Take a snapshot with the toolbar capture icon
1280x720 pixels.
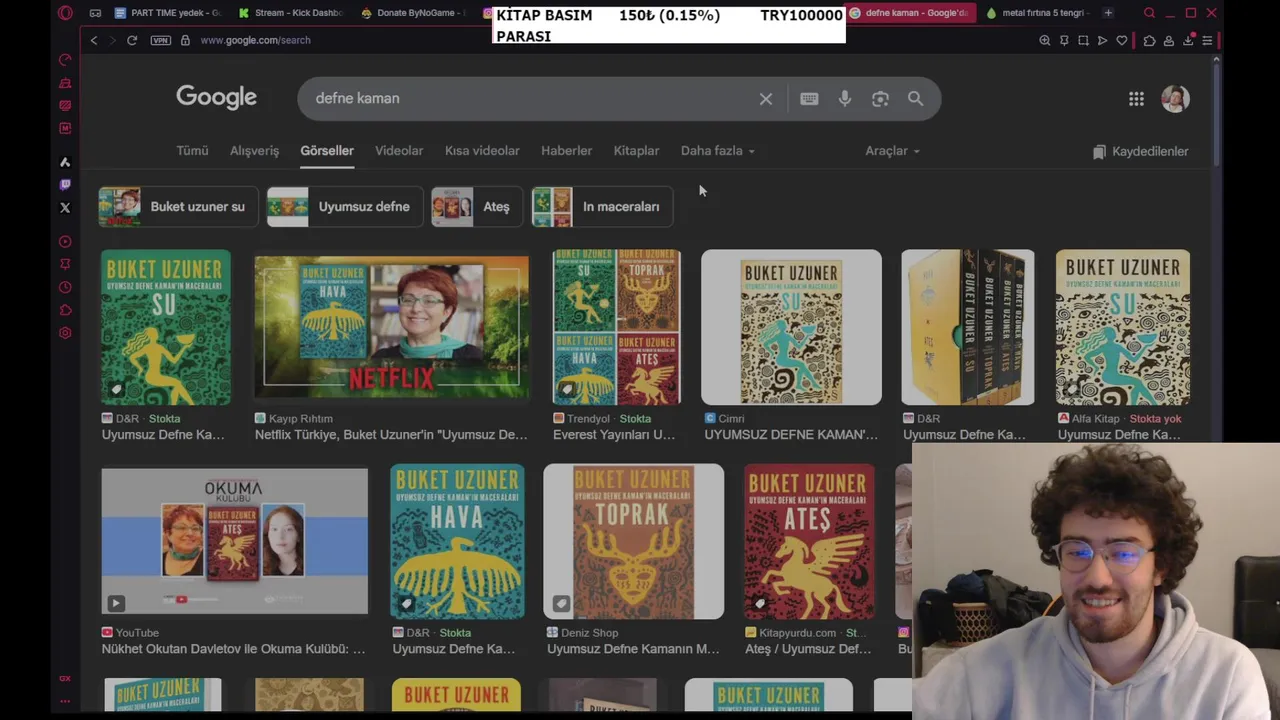[1083, 40]
